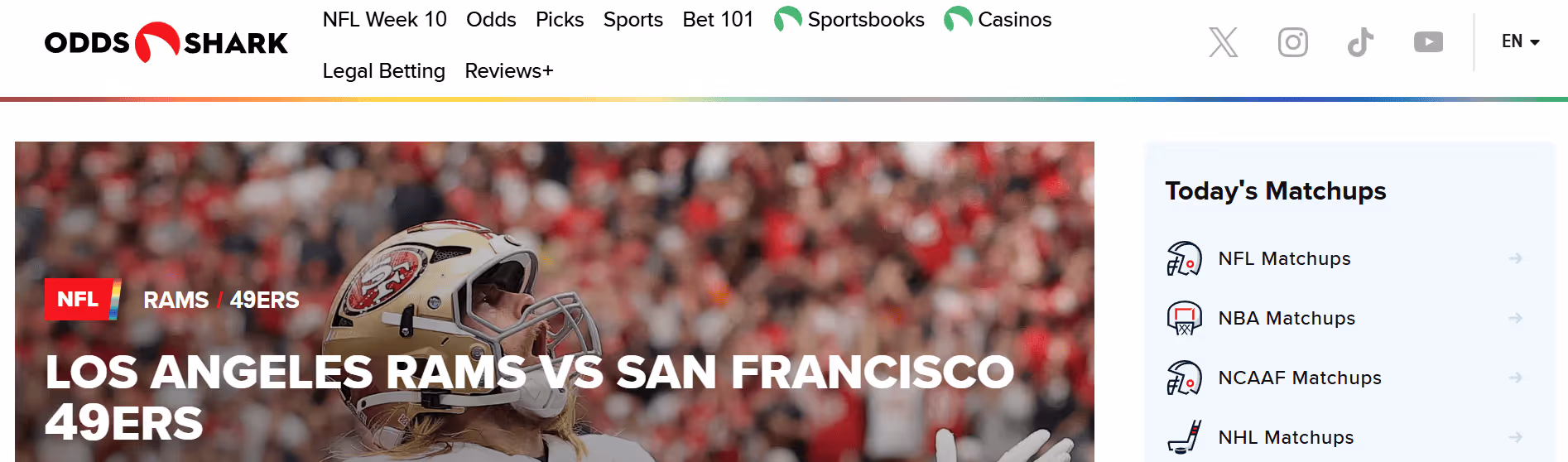This screenshot has height=462, width=1568.
Task: Open the YouTube social icon
Action: 1428,41
